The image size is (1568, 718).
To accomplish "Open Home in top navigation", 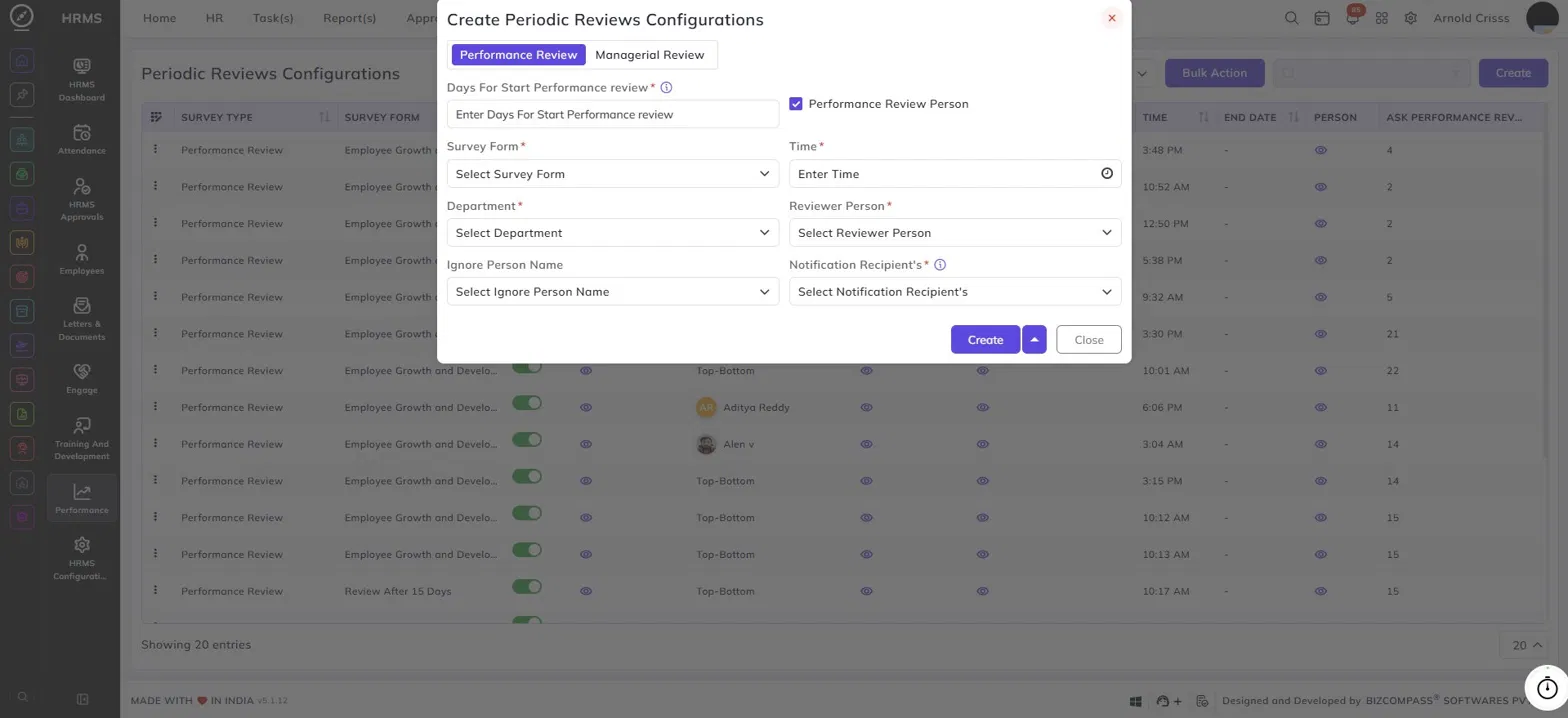I will (x=160, y=18).
